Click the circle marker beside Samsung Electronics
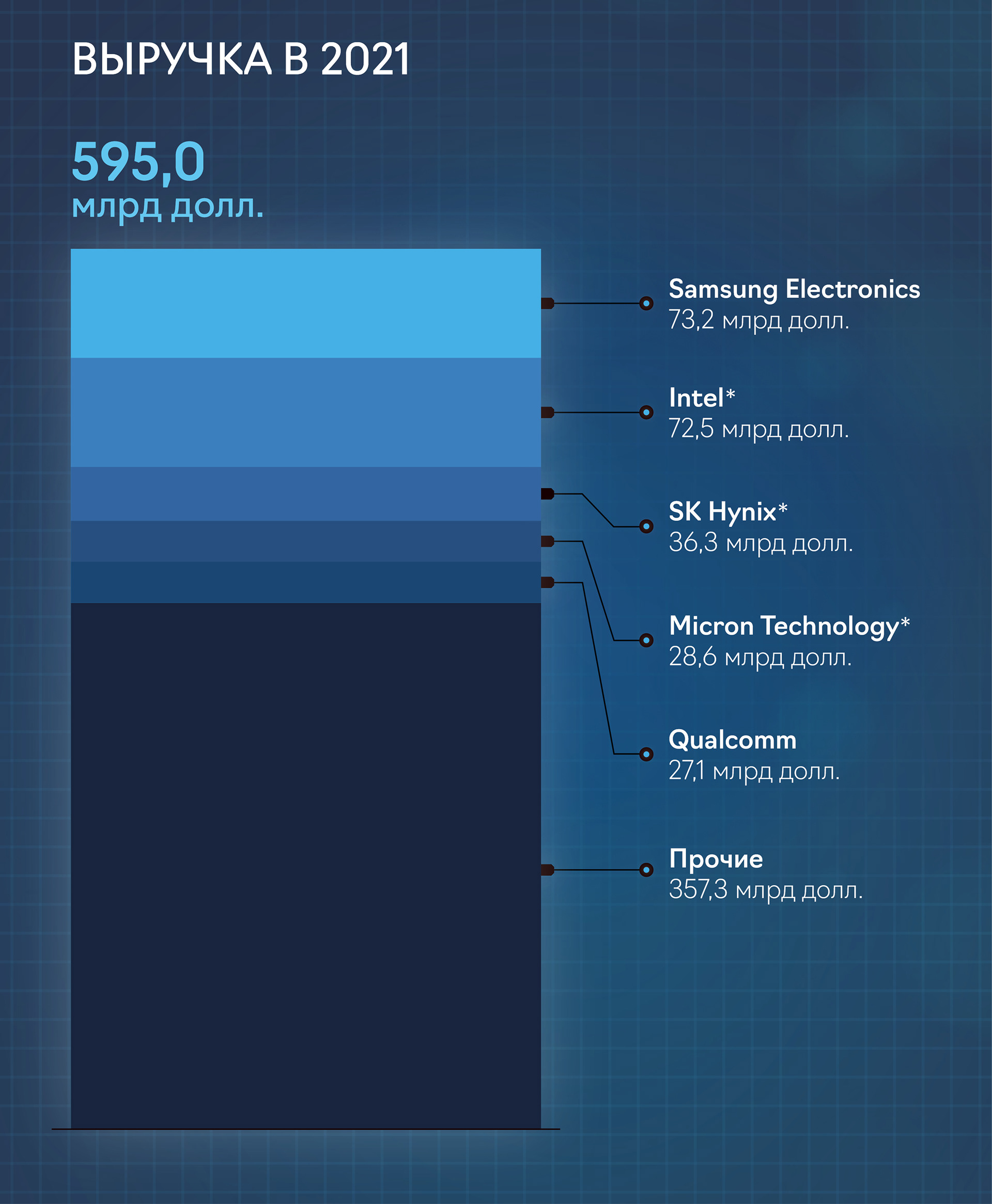This screenshot has height=1204, width=992. click(646, 303)
